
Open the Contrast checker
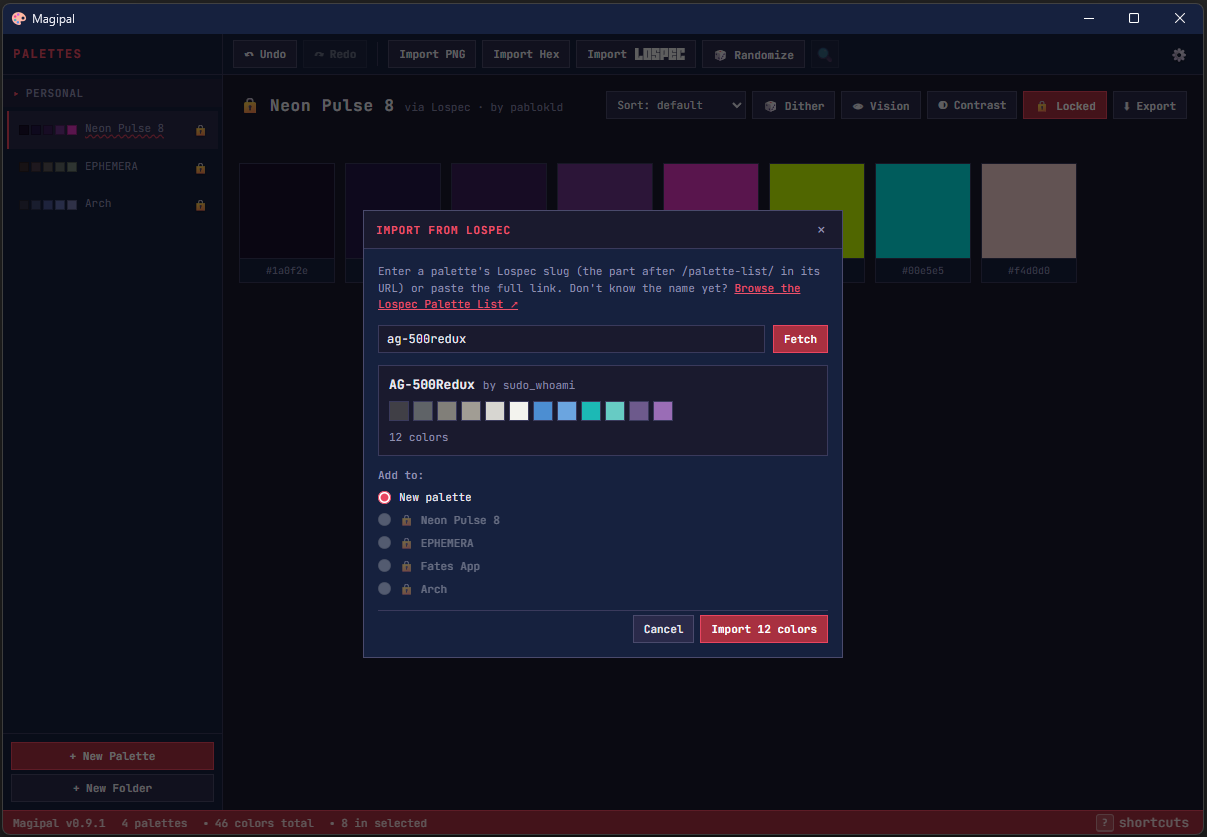click(x=972, y=106)
